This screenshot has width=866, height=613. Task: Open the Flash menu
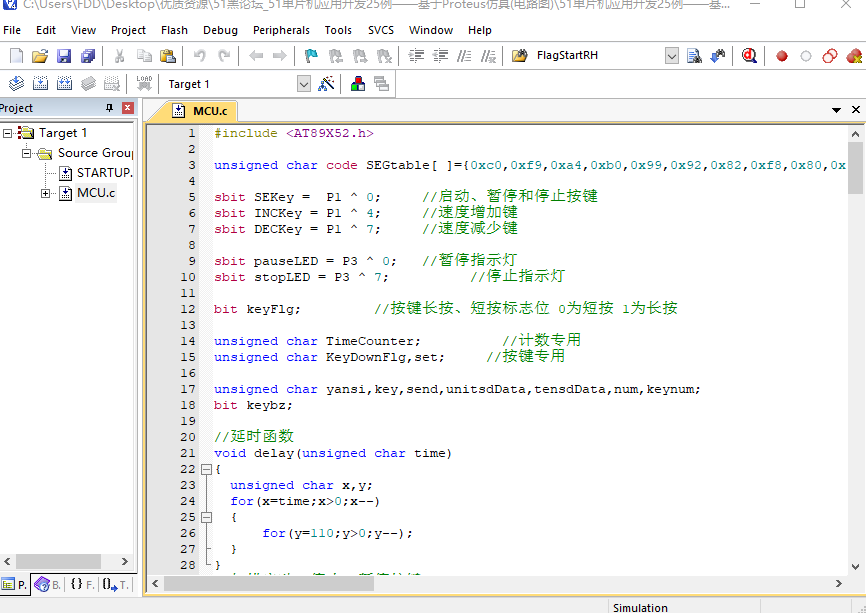coord(175,30)
